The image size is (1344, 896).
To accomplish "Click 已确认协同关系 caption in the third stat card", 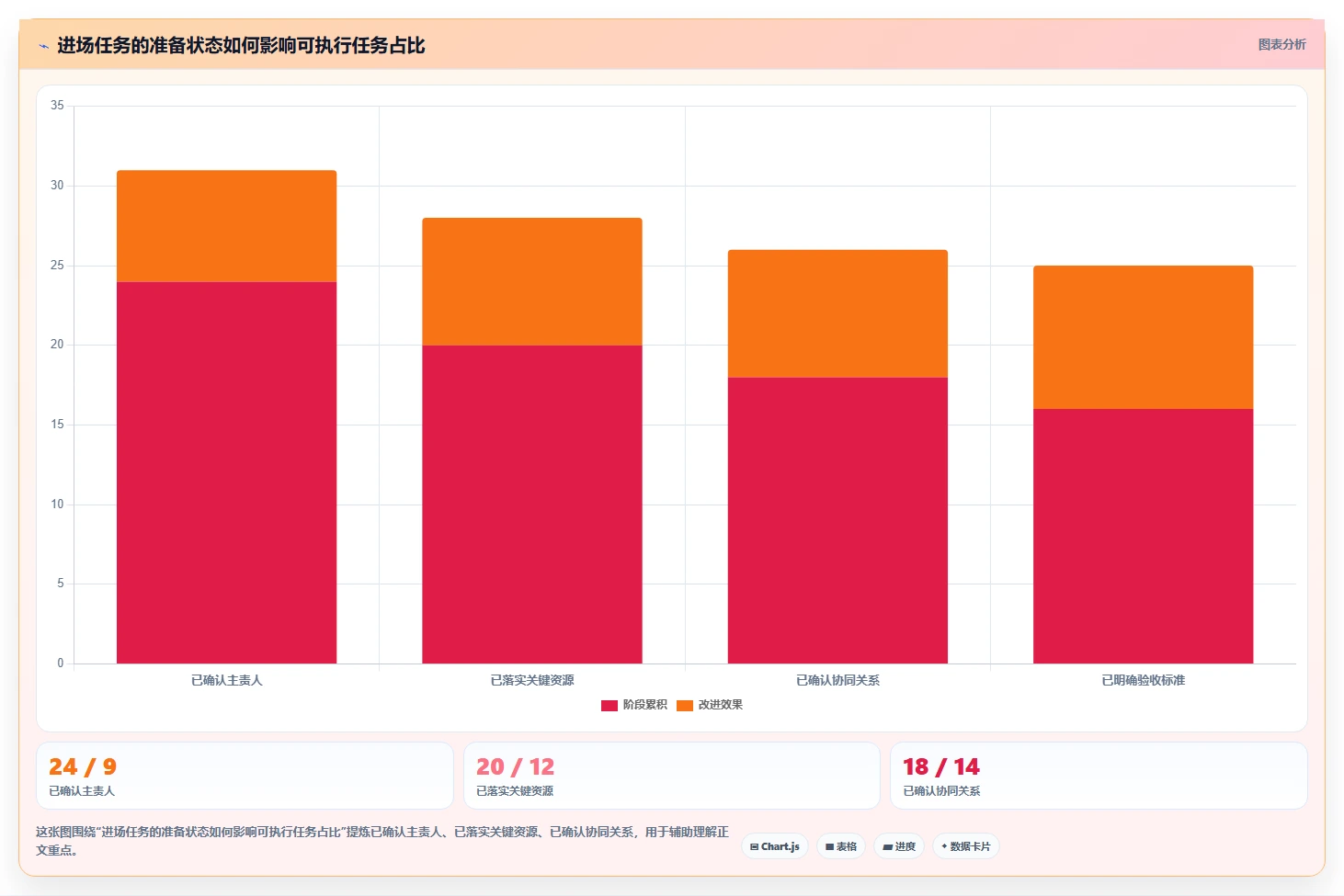I will (x=941, y=791).
